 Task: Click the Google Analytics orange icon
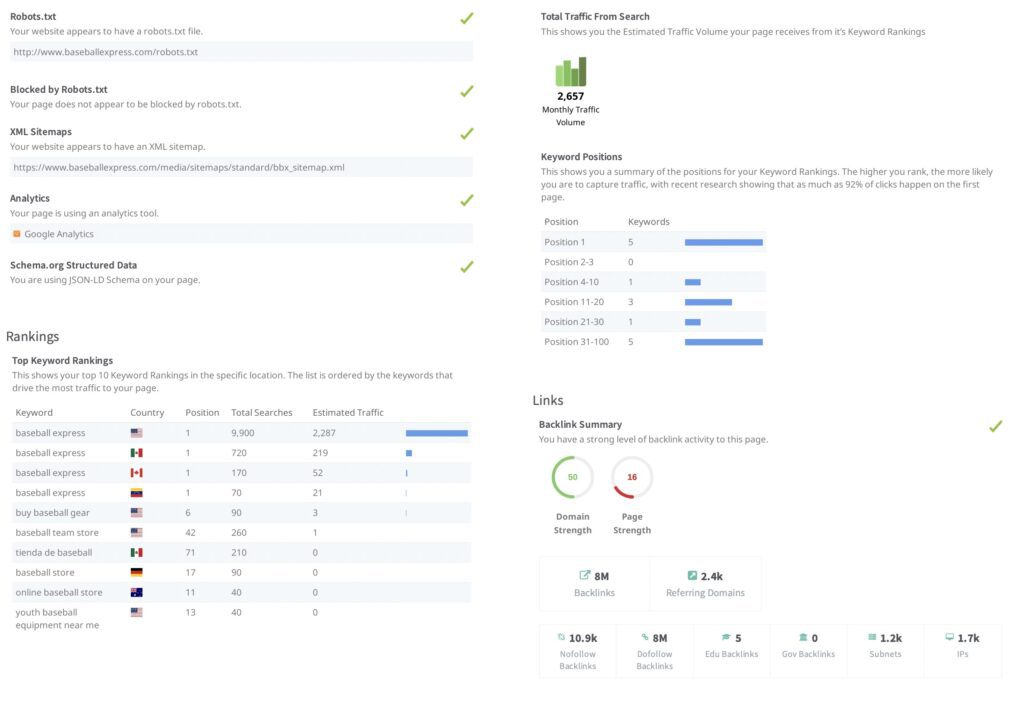pos(16,234)
